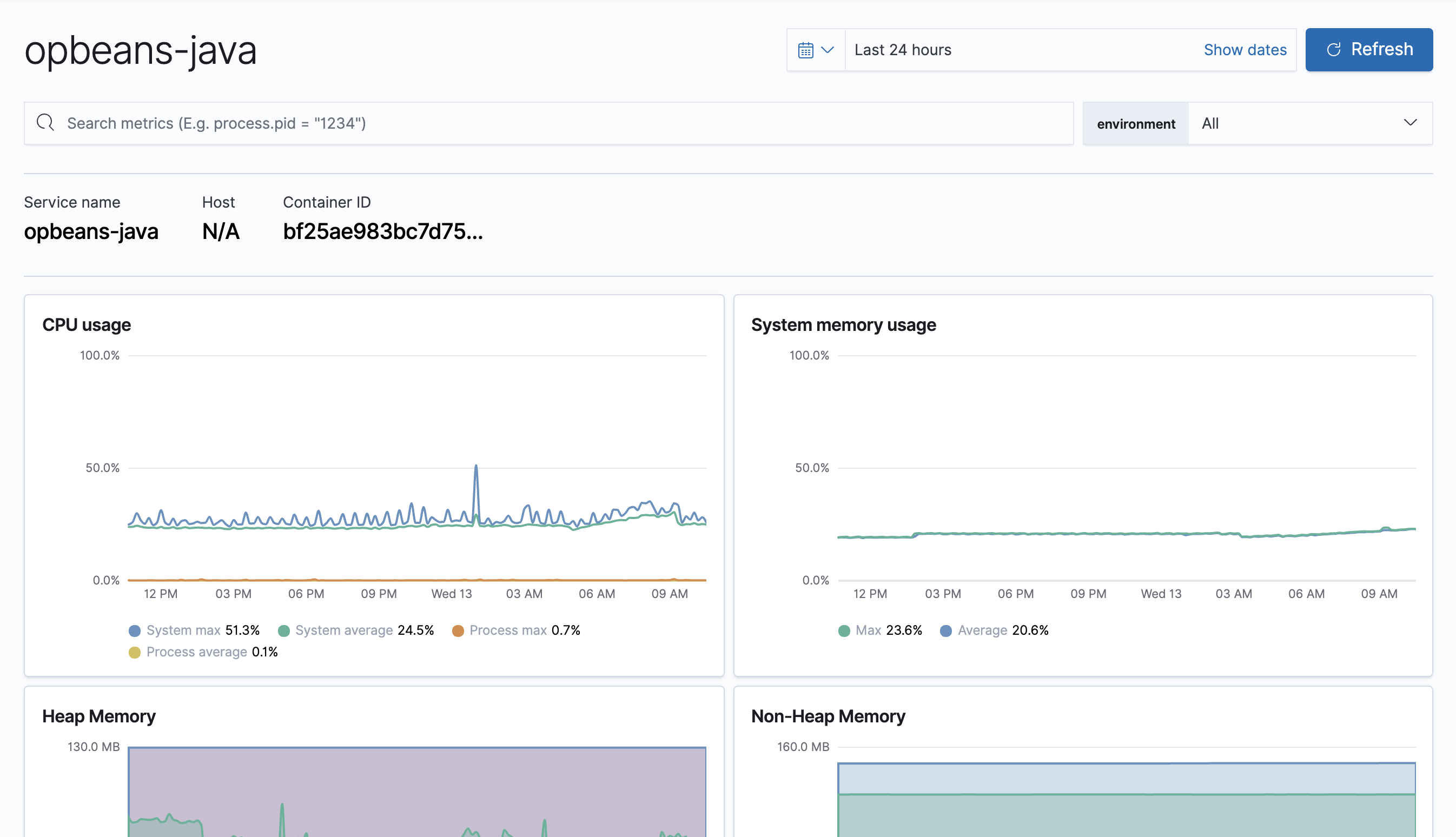Click the refresh arrow icon

[1334, 49]
